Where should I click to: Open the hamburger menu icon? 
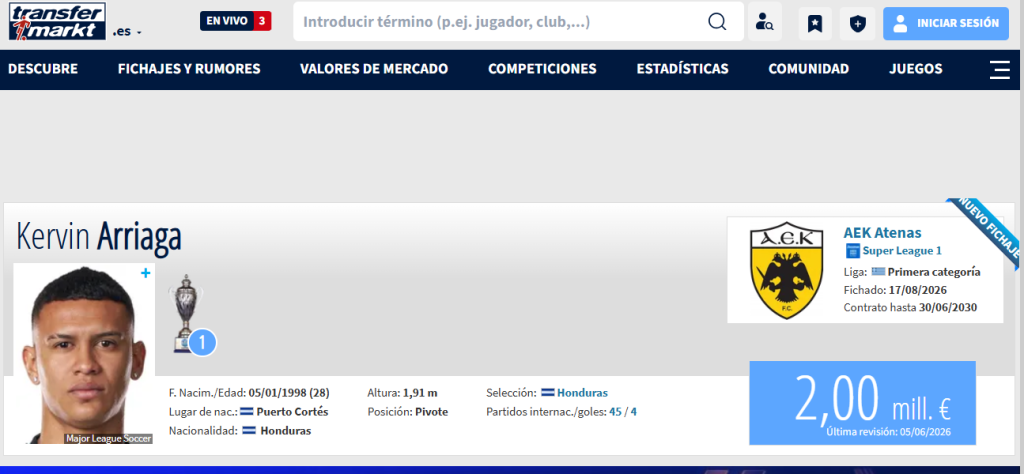tap(1000, 70)
